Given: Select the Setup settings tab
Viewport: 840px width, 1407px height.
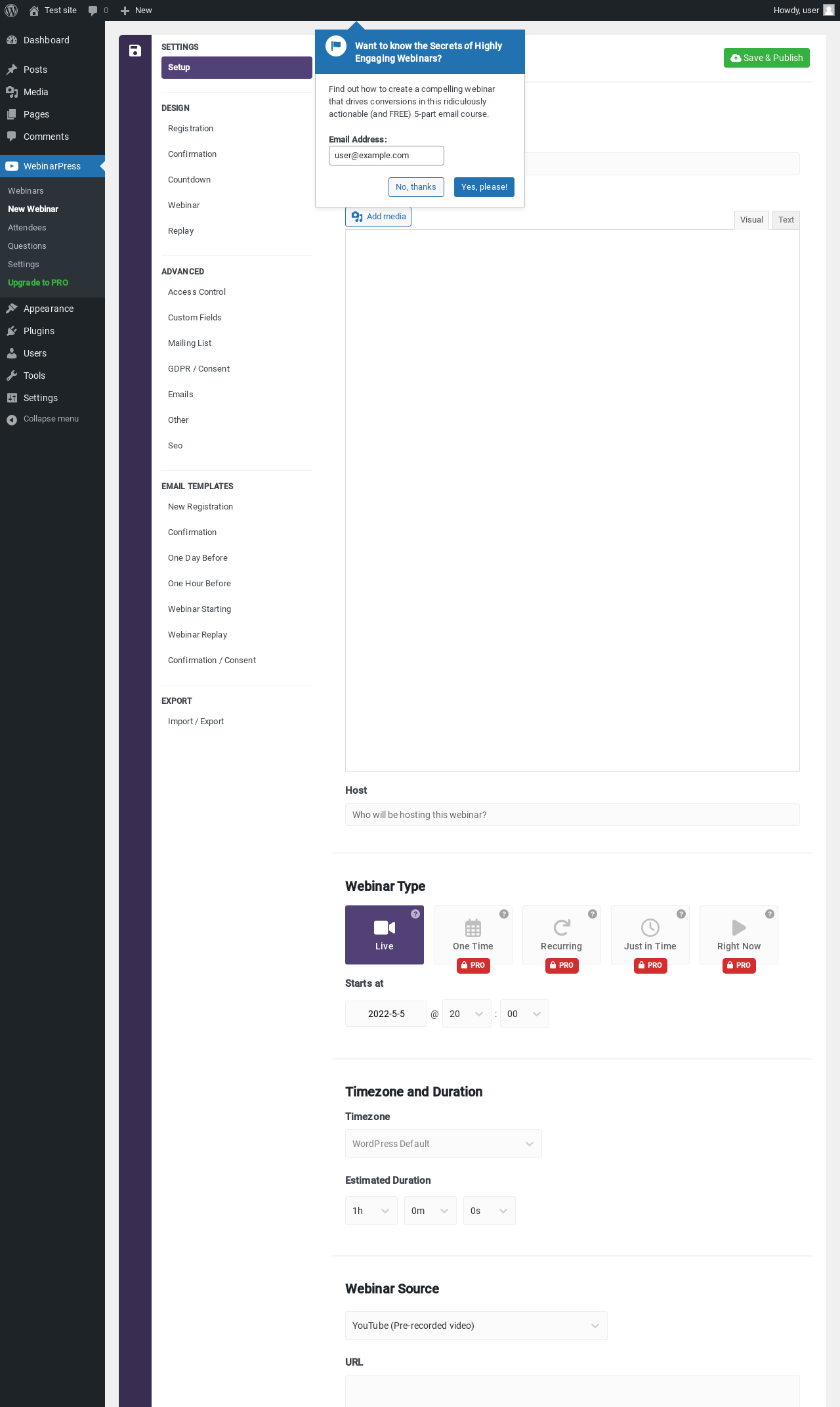Looking at the screenshot, I should click(x=237, y=68).
